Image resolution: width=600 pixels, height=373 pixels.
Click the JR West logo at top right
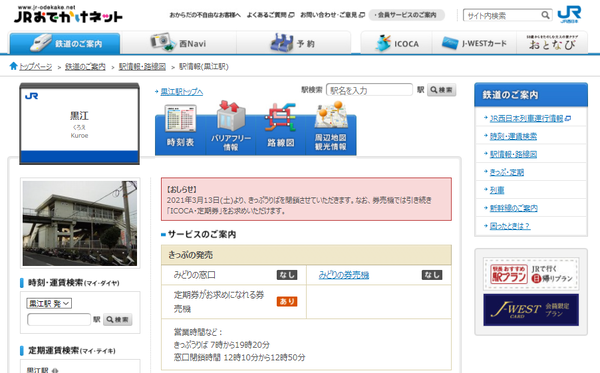(569, 14)
